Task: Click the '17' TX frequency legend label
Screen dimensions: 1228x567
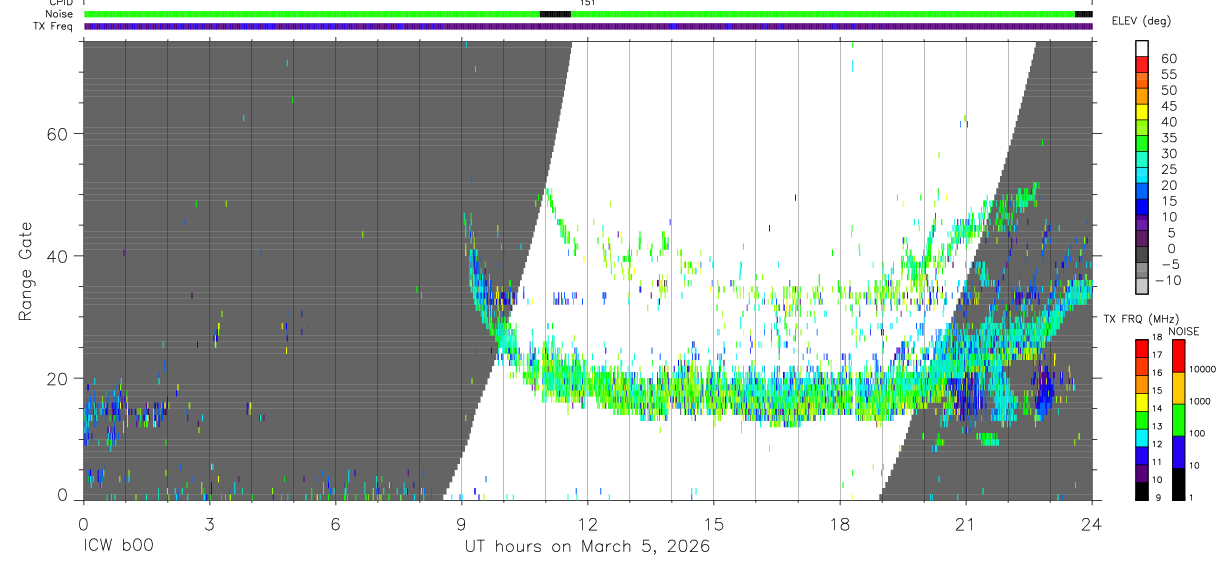Action: (x=1157, y=355)
